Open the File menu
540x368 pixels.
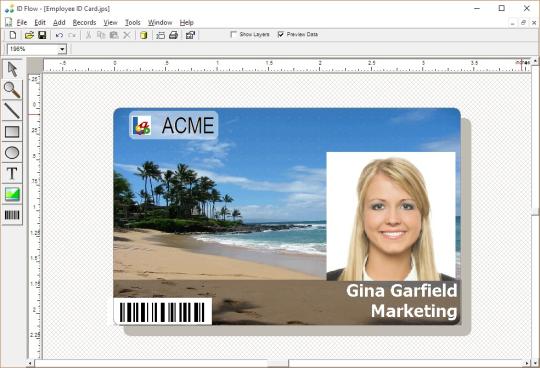(x=22, y=22)
